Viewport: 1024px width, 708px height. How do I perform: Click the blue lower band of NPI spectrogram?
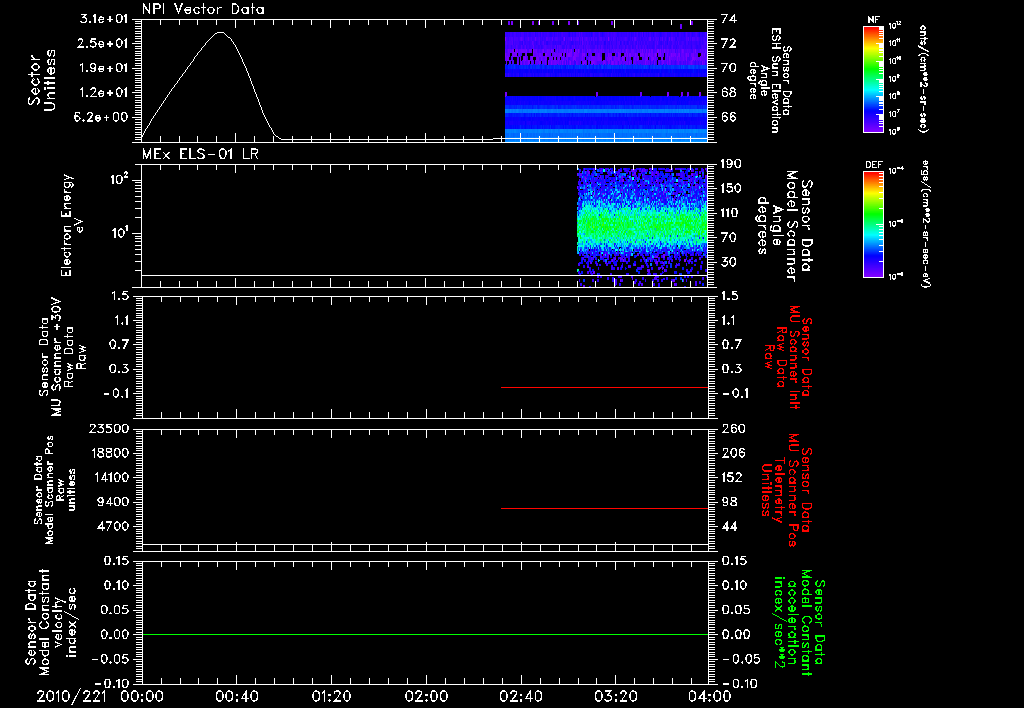[x=606, y=118]
